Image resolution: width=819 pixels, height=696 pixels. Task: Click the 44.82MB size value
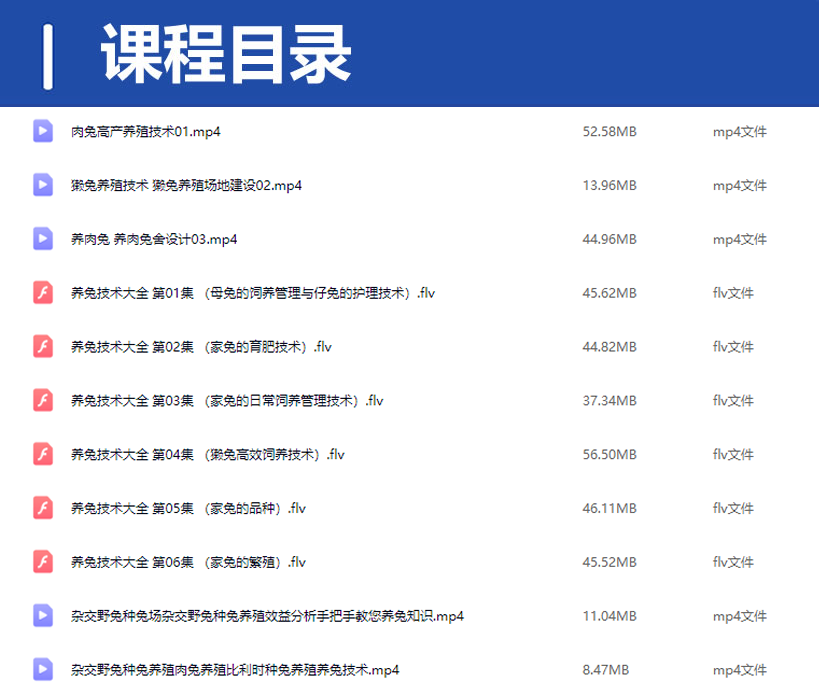click(610, 347)
